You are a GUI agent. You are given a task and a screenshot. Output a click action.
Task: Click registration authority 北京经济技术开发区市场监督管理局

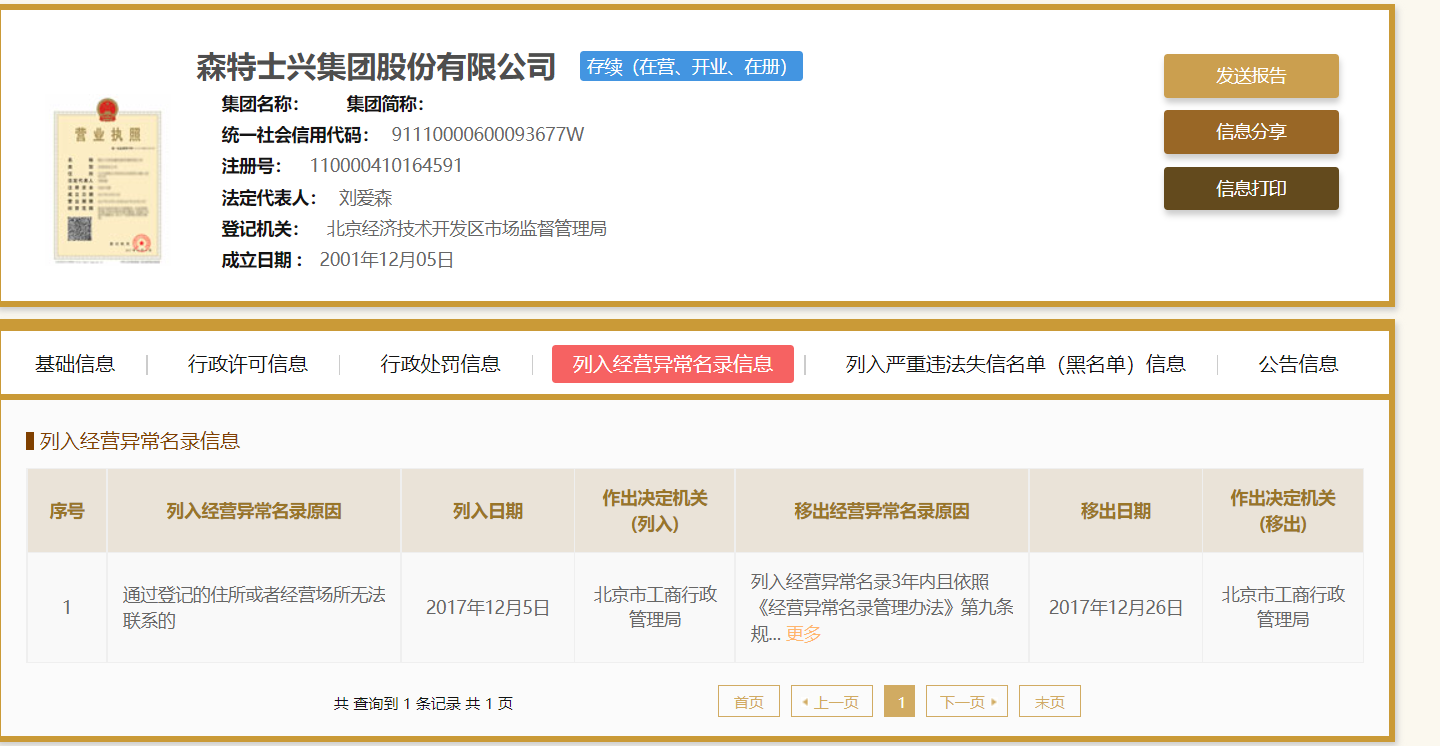(467, 229)
